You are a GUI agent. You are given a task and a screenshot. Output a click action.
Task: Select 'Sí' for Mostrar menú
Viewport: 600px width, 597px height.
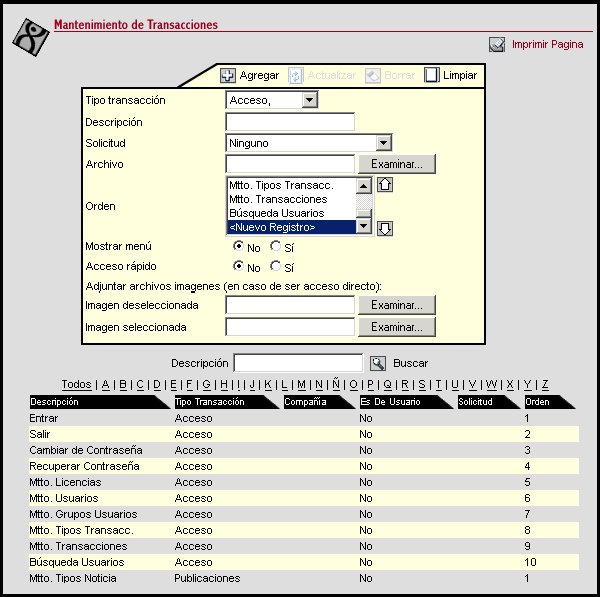tap(275, 246)
